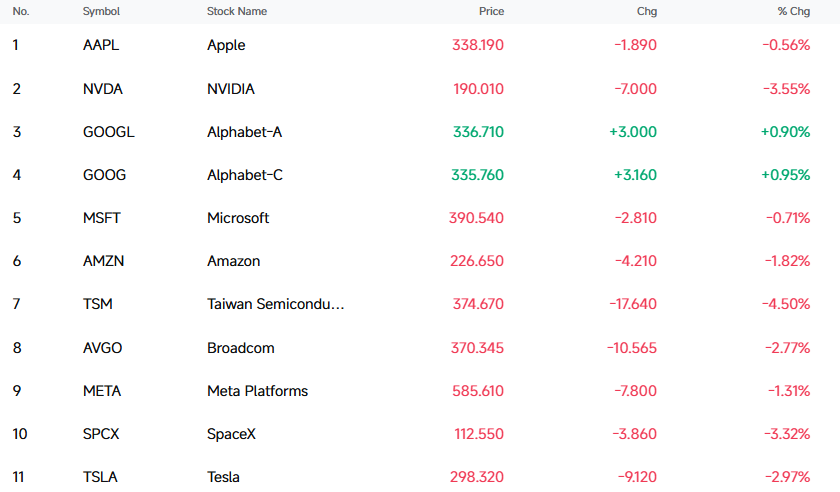Open the NVIDIA stock name
840x492 pixels.
pos(230,89)
